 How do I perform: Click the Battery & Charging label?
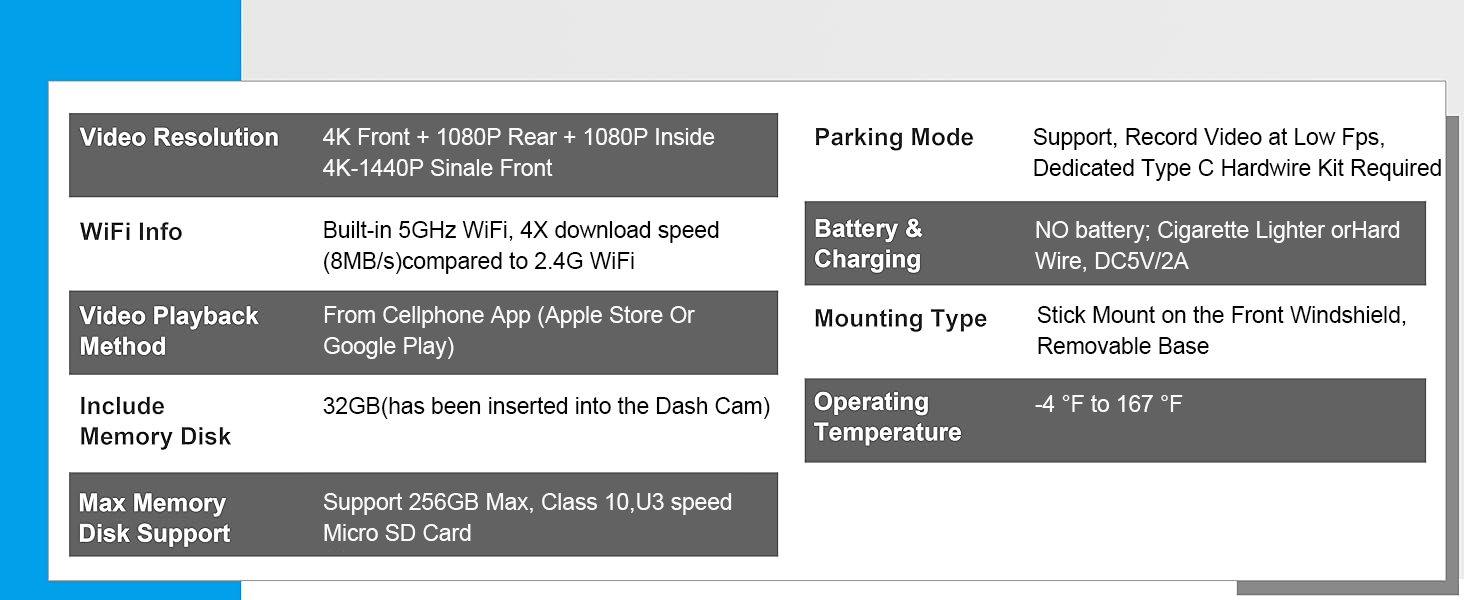(868, 244)
